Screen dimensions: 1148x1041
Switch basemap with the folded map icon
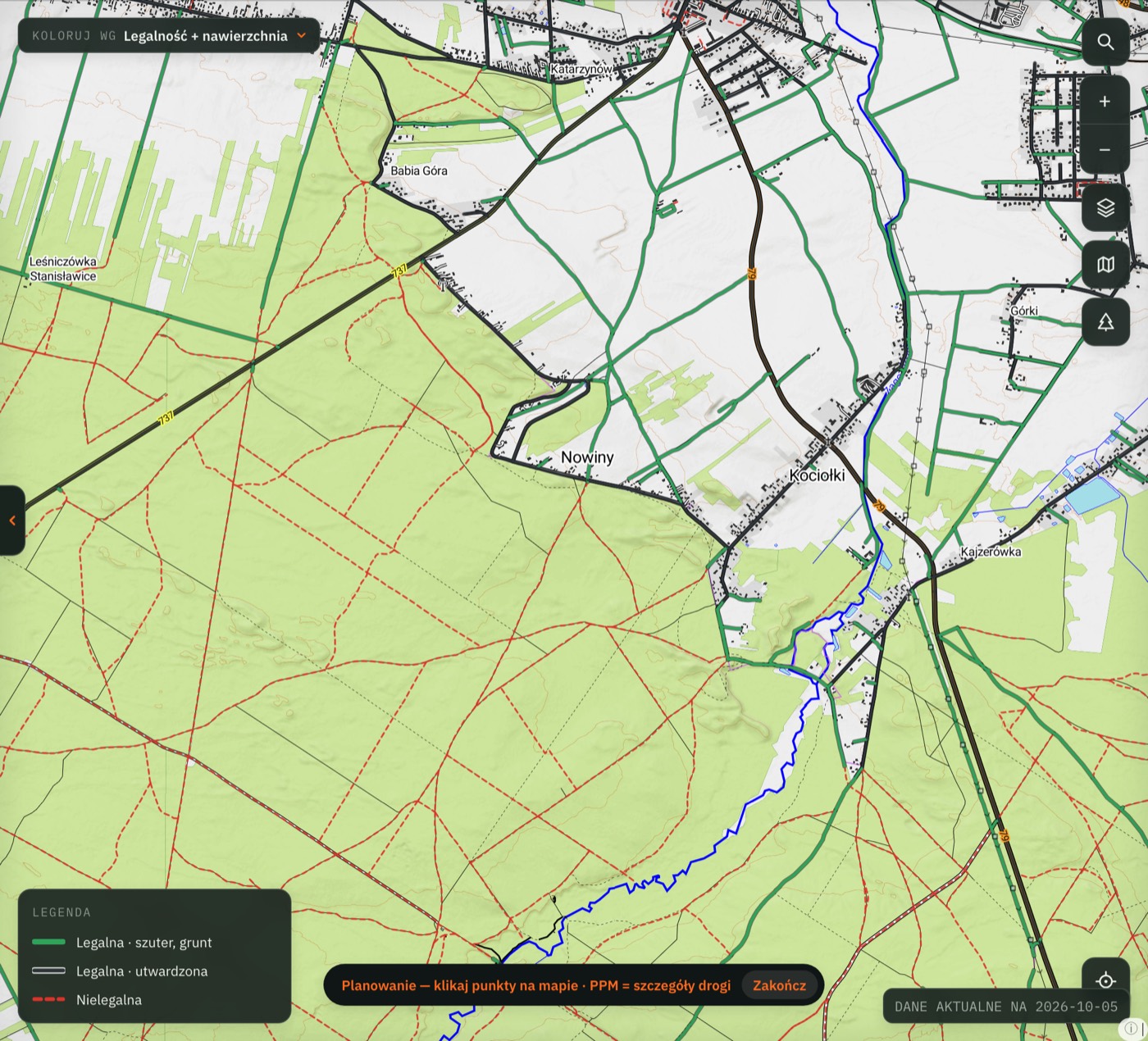coord(1105,264)
